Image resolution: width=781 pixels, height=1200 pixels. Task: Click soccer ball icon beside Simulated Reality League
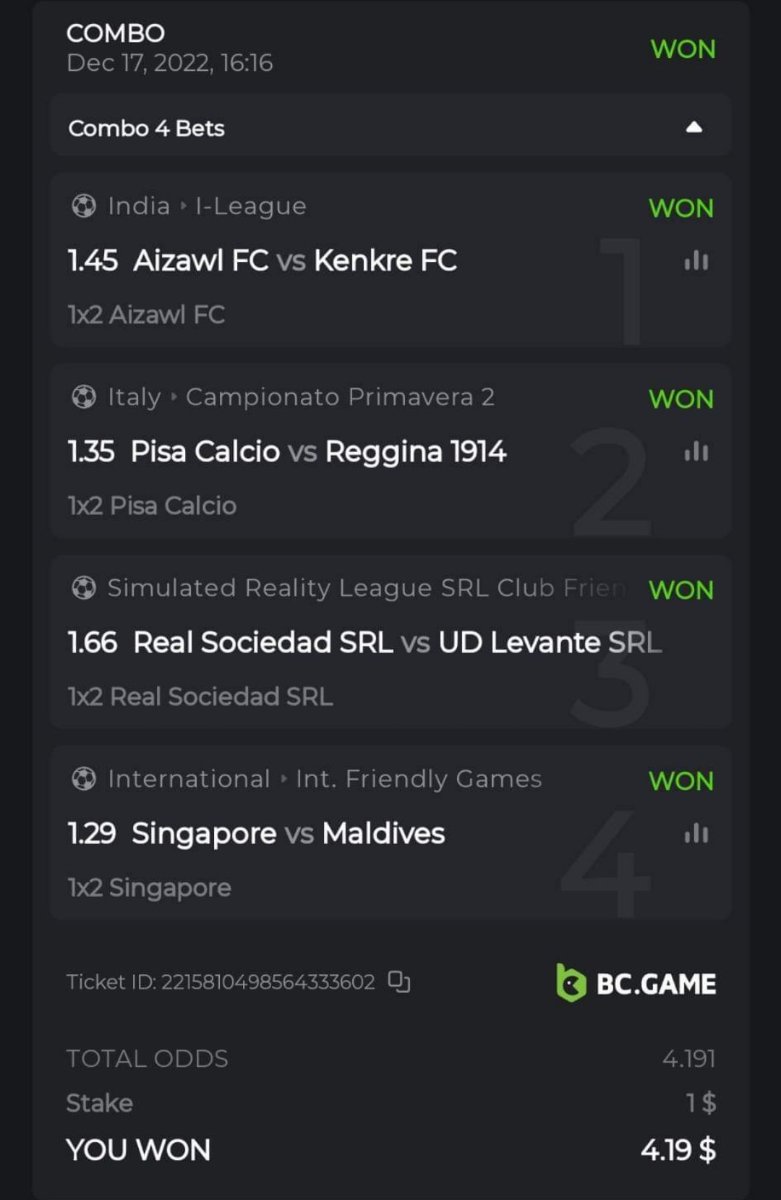pyautogui.click(x=84, y=588)
